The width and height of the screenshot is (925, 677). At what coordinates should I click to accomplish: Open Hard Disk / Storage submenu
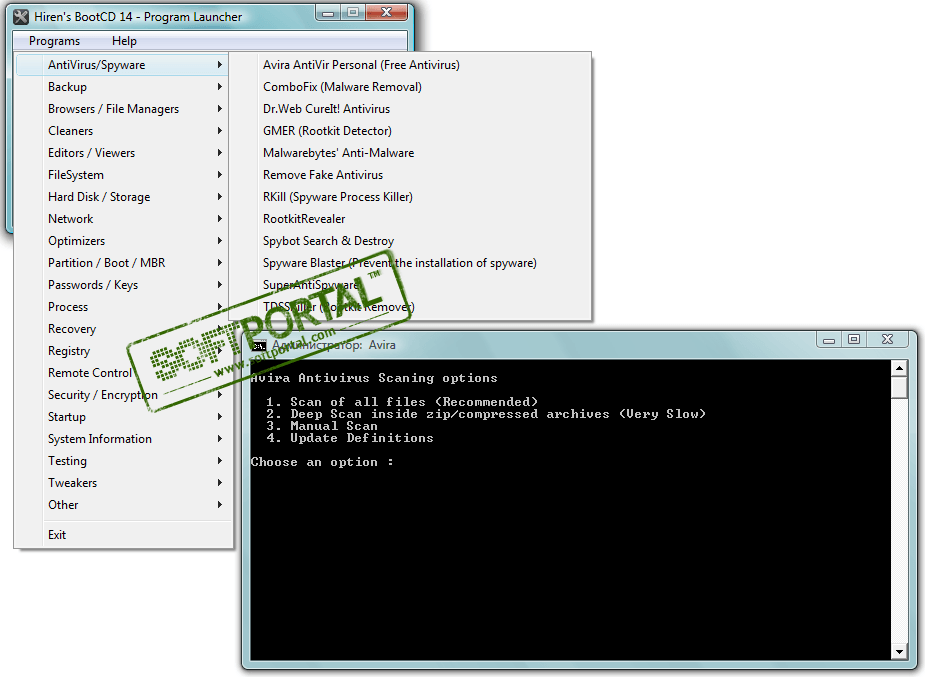(123, 197)
